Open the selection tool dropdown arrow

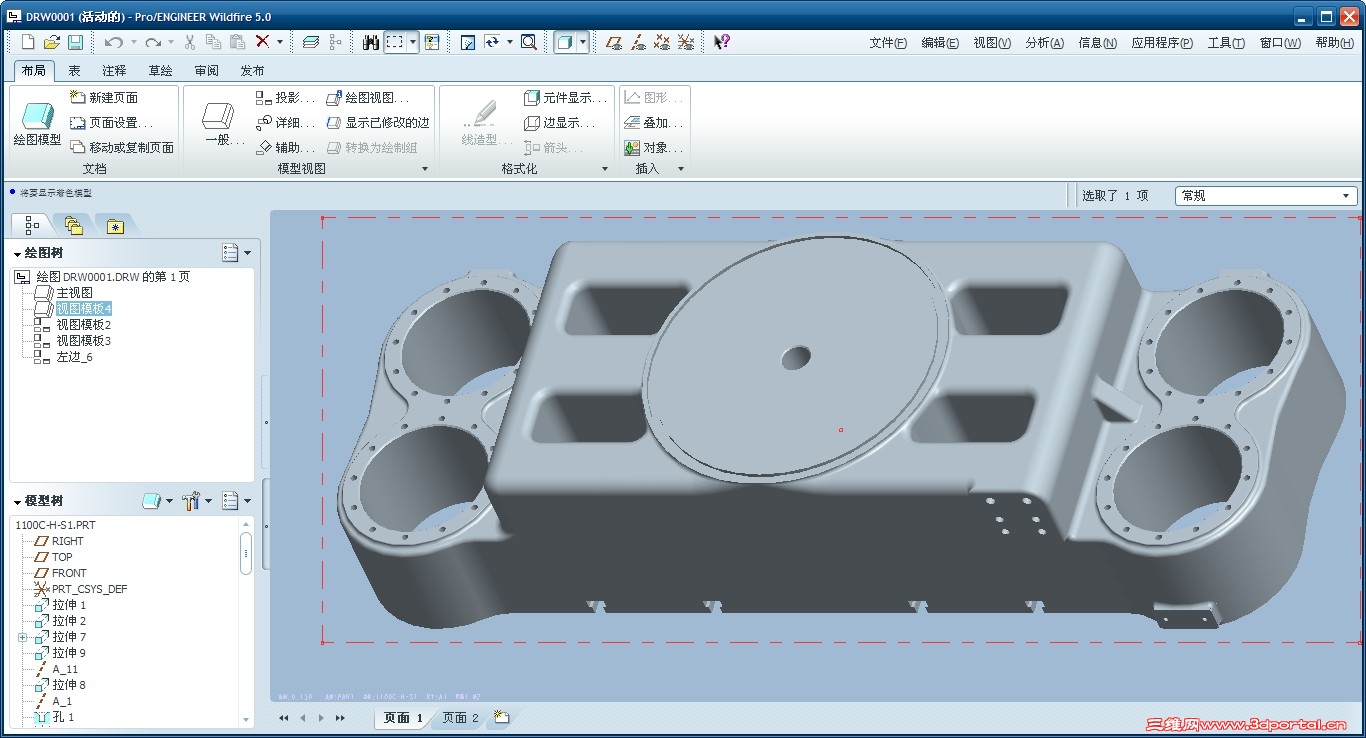[x=413, y=42]
